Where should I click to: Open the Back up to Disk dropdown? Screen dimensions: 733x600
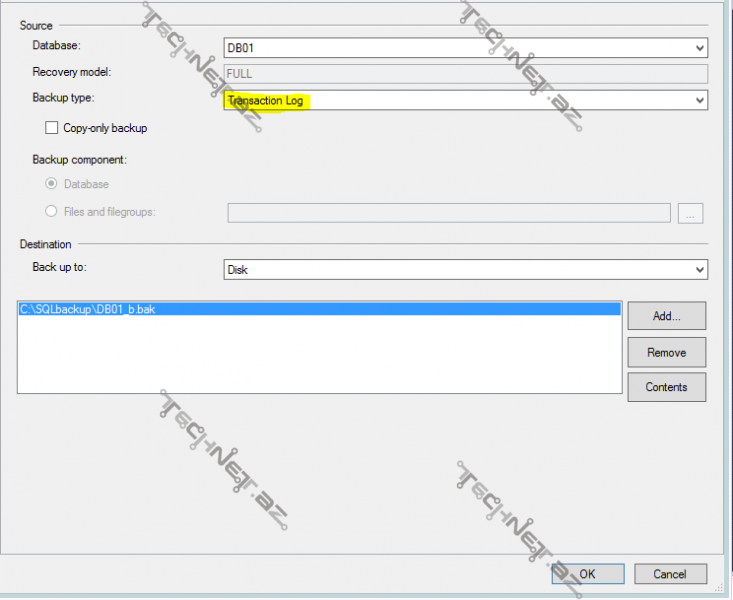(x=465, y=270)
